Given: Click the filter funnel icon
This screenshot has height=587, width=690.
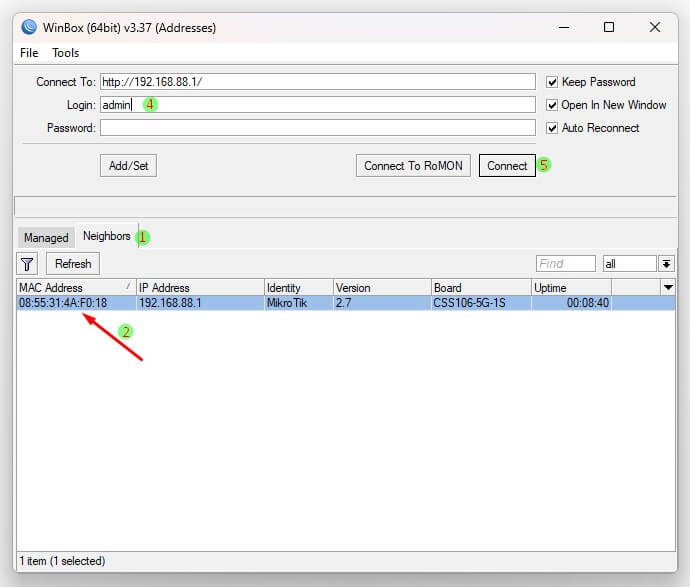Looking at the screenshot, I should pos(28,264).
